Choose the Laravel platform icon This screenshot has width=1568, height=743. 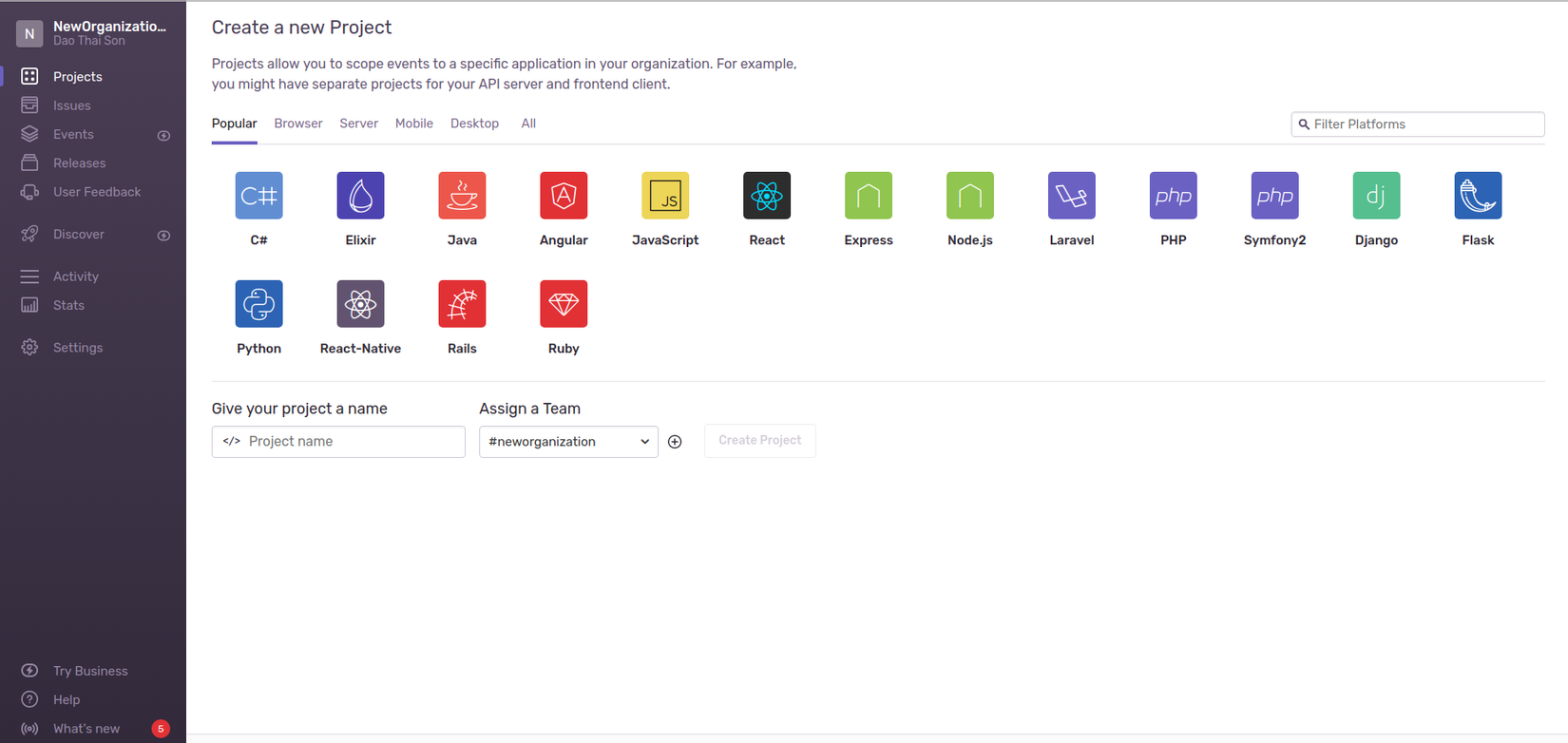pyautogui.click(x=1072, y=196)
